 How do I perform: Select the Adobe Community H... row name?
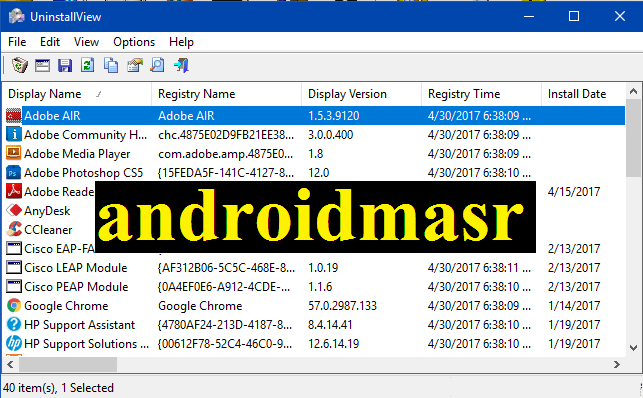[x=85, y=134]
